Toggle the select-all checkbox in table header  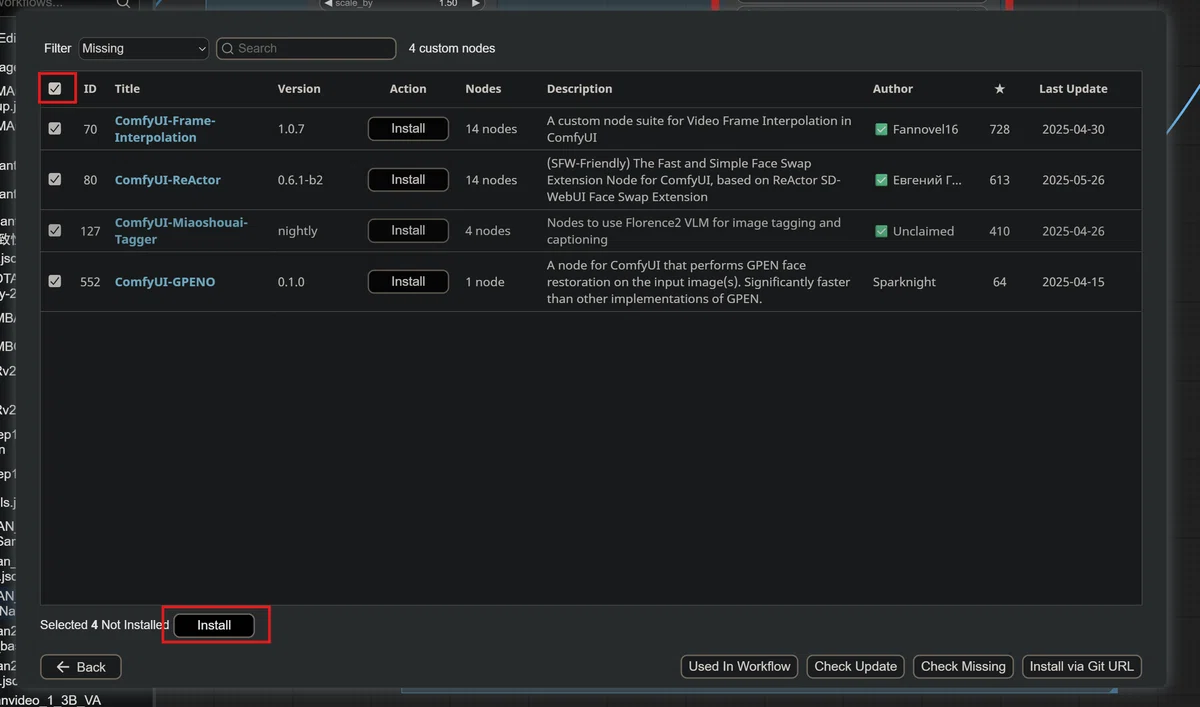55,89
